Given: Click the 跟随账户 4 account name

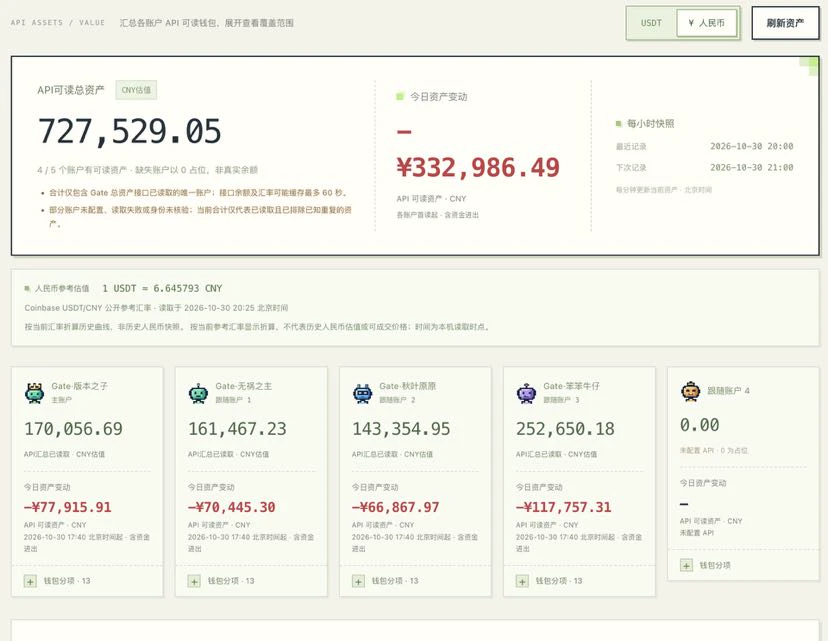Looking at the screenshot, I should pyautogui.click(x=728, y=391).
